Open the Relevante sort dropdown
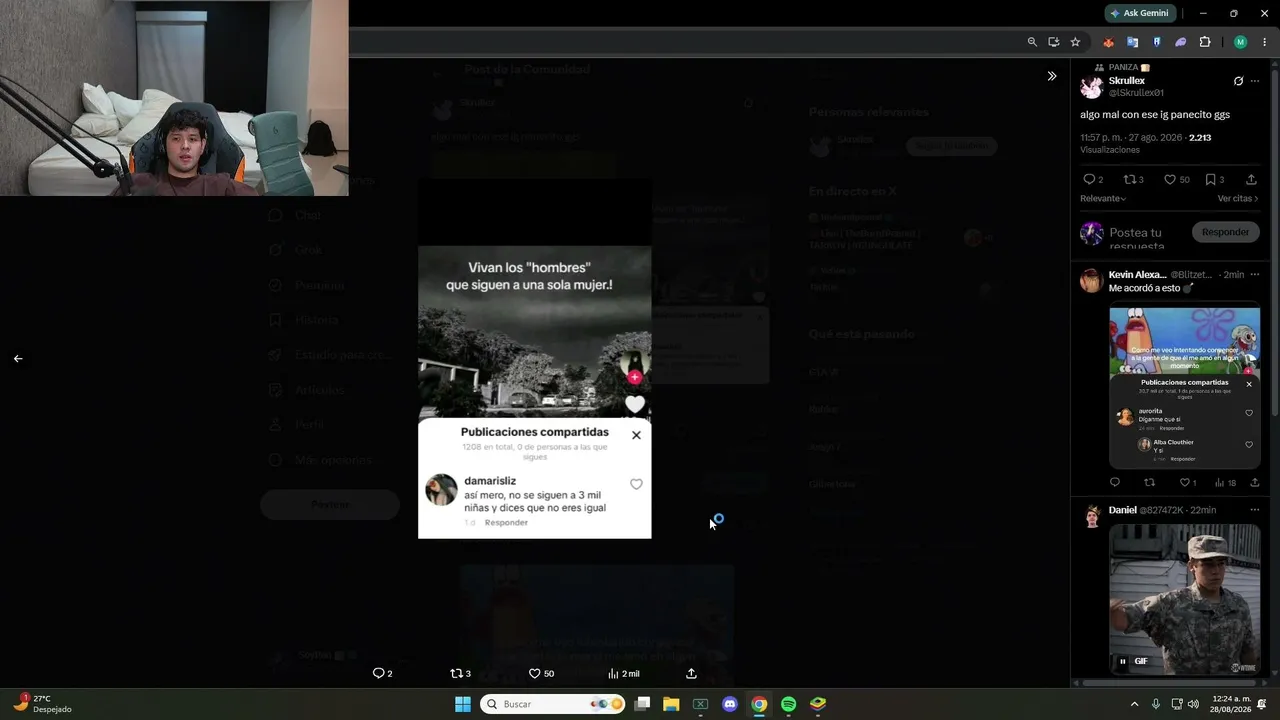 tap(1103, 199)
